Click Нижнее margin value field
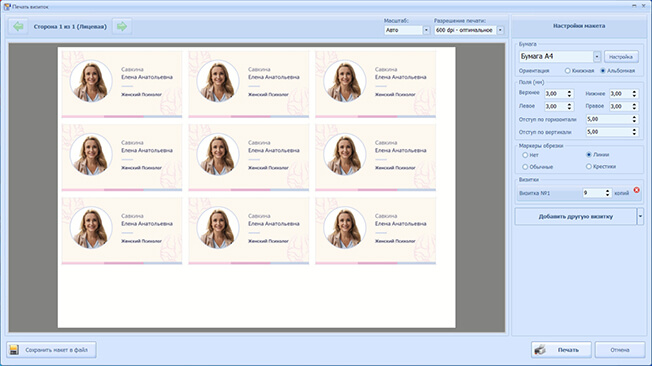652x366 pixels. pyautogui.click(x=620, y=94)
